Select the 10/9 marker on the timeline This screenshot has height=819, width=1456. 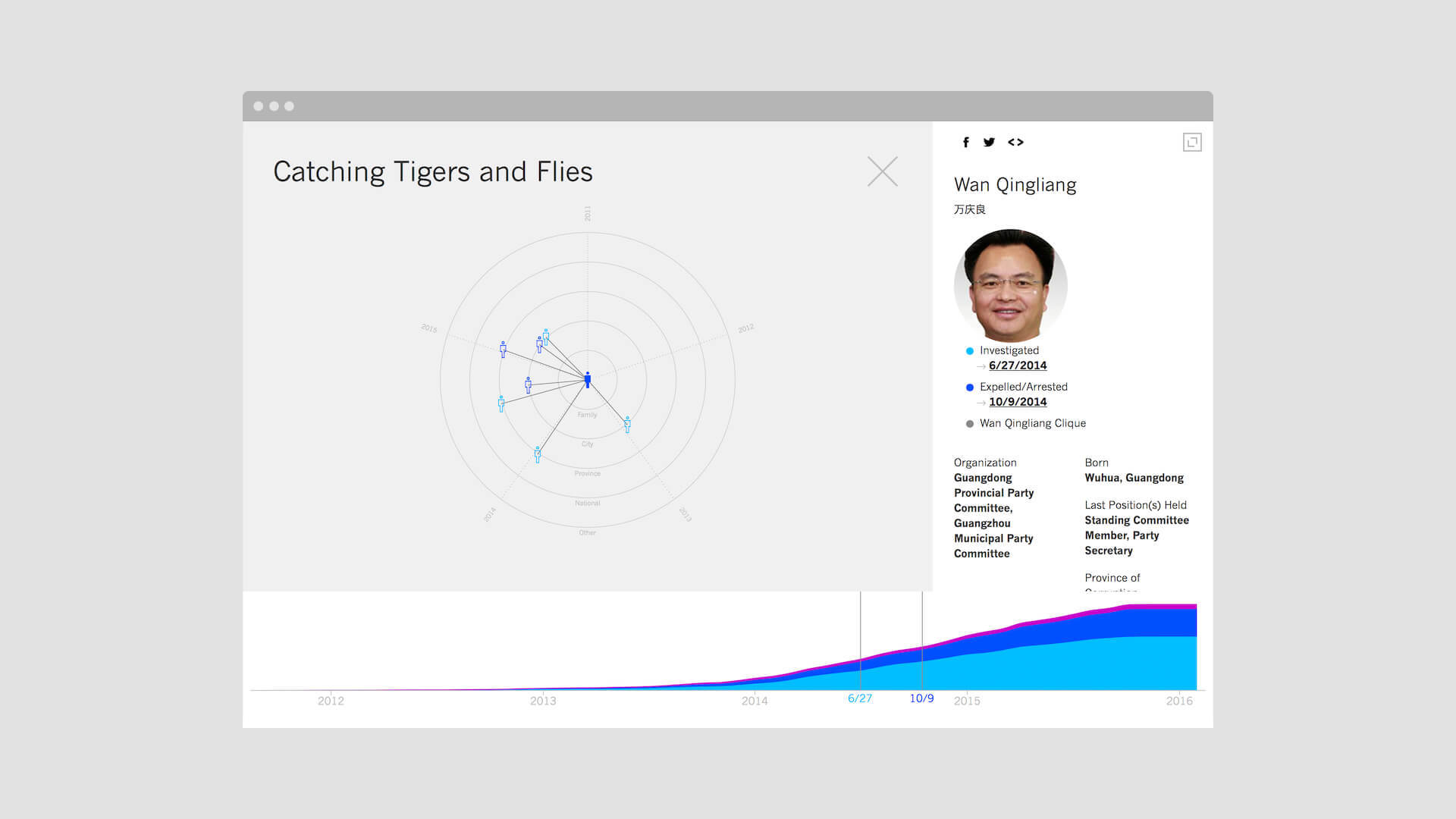coord(921,698)
